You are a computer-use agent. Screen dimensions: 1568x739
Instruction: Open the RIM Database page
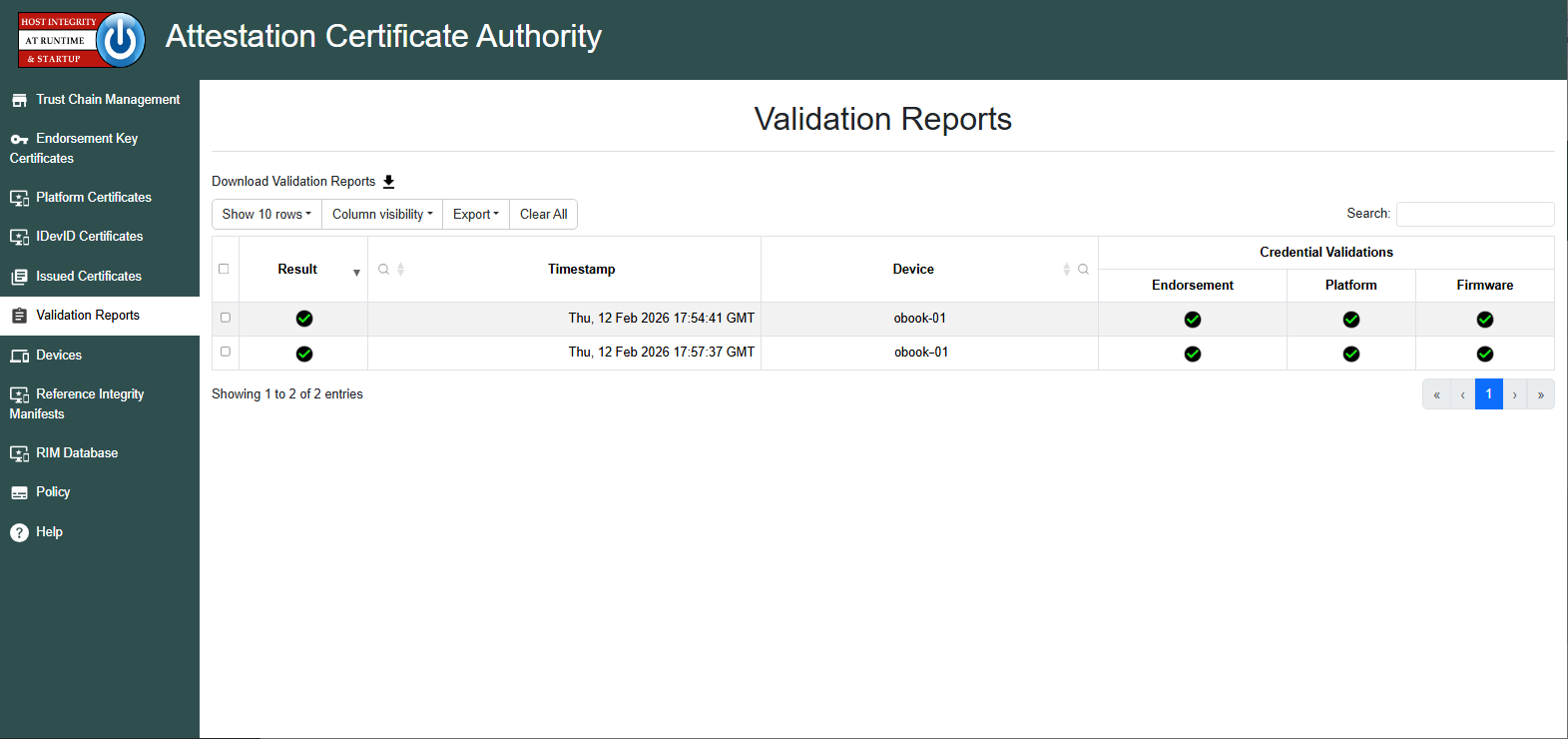[x=77, y=453]
